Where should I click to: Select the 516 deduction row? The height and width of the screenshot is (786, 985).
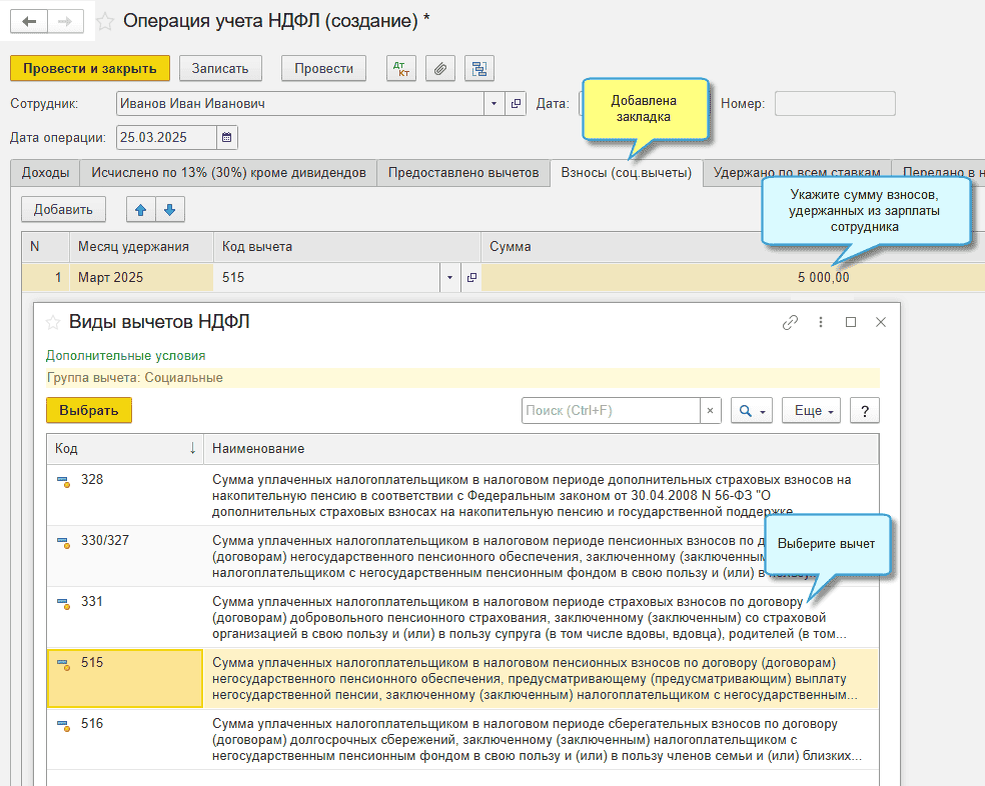click(x=463, y=740)
